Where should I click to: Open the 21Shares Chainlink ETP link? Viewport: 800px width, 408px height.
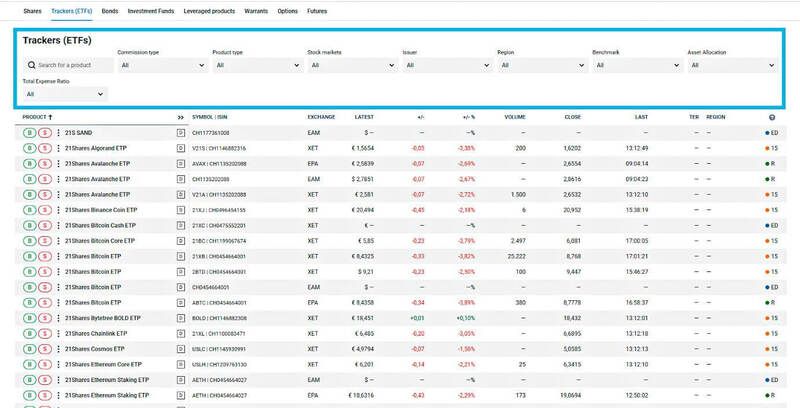[x=96, y=334]
